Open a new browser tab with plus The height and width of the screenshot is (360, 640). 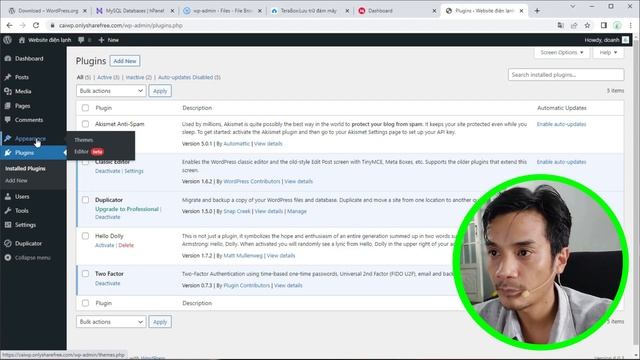537,11
